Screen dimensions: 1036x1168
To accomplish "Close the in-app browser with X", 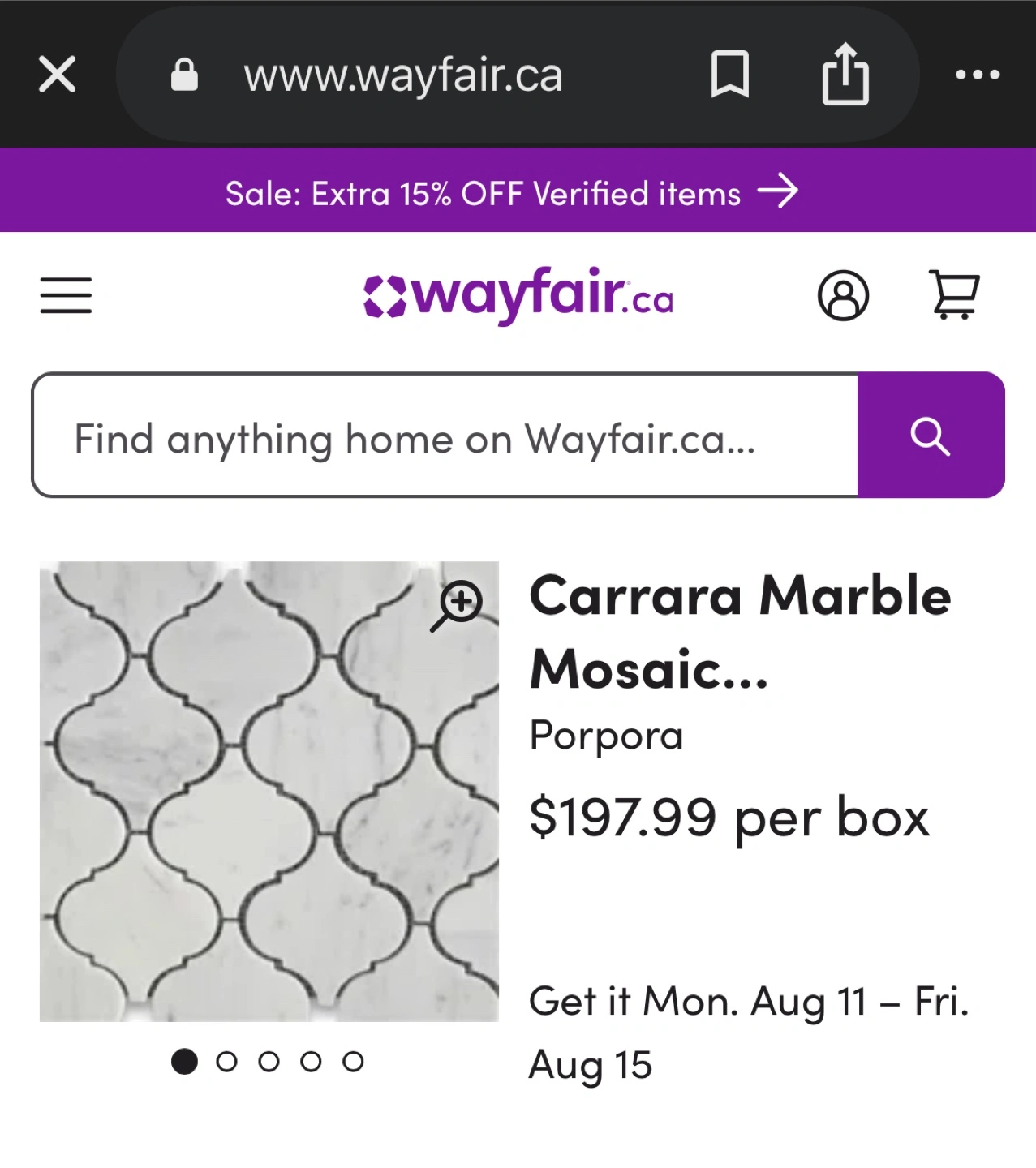I will coord(57,75).
